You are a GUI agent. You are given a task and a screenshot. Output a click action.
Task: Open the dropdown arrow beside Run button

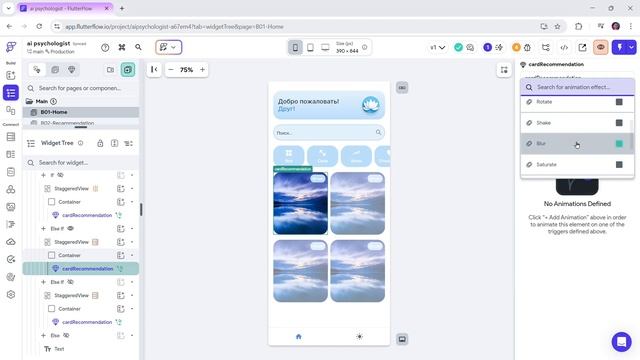pyautogui.click(x=631, y=47)
